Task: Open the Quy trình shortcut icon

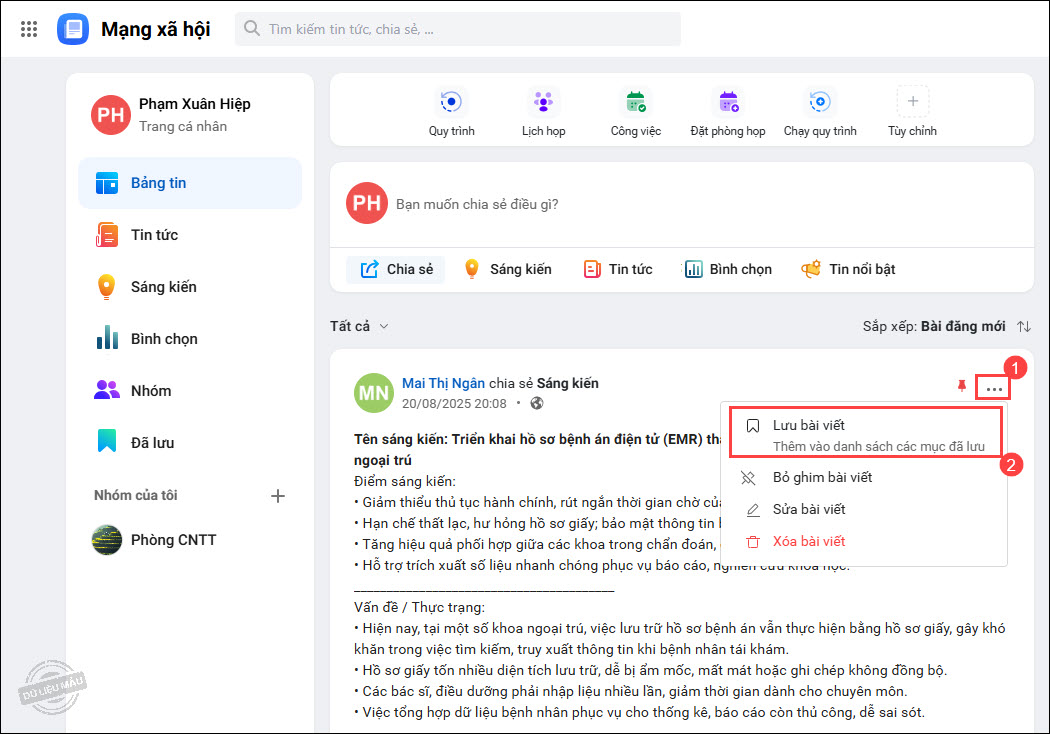Action: click(x=451, y=102)
